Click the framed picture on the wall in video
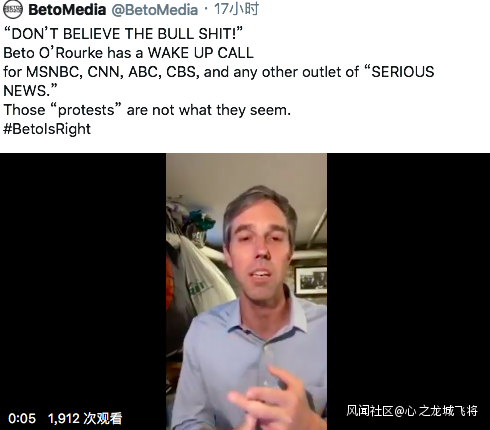Viewport: 490px width, 430px height. point(311,281)
